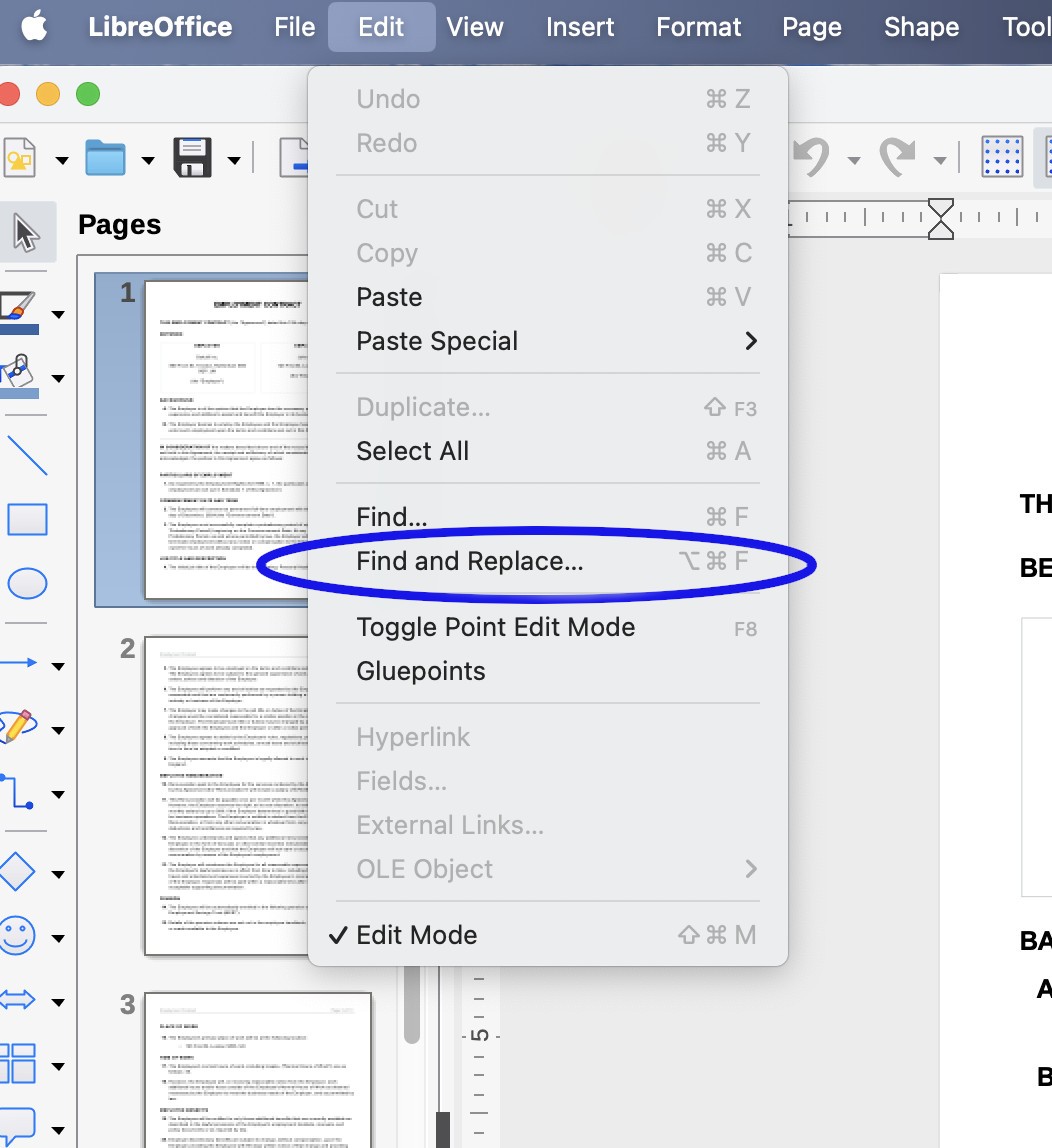This screenshot has height=1148, width=1052.
Task: Expand the Flowchart dropdown arrow
Action: click(58, 1066)
